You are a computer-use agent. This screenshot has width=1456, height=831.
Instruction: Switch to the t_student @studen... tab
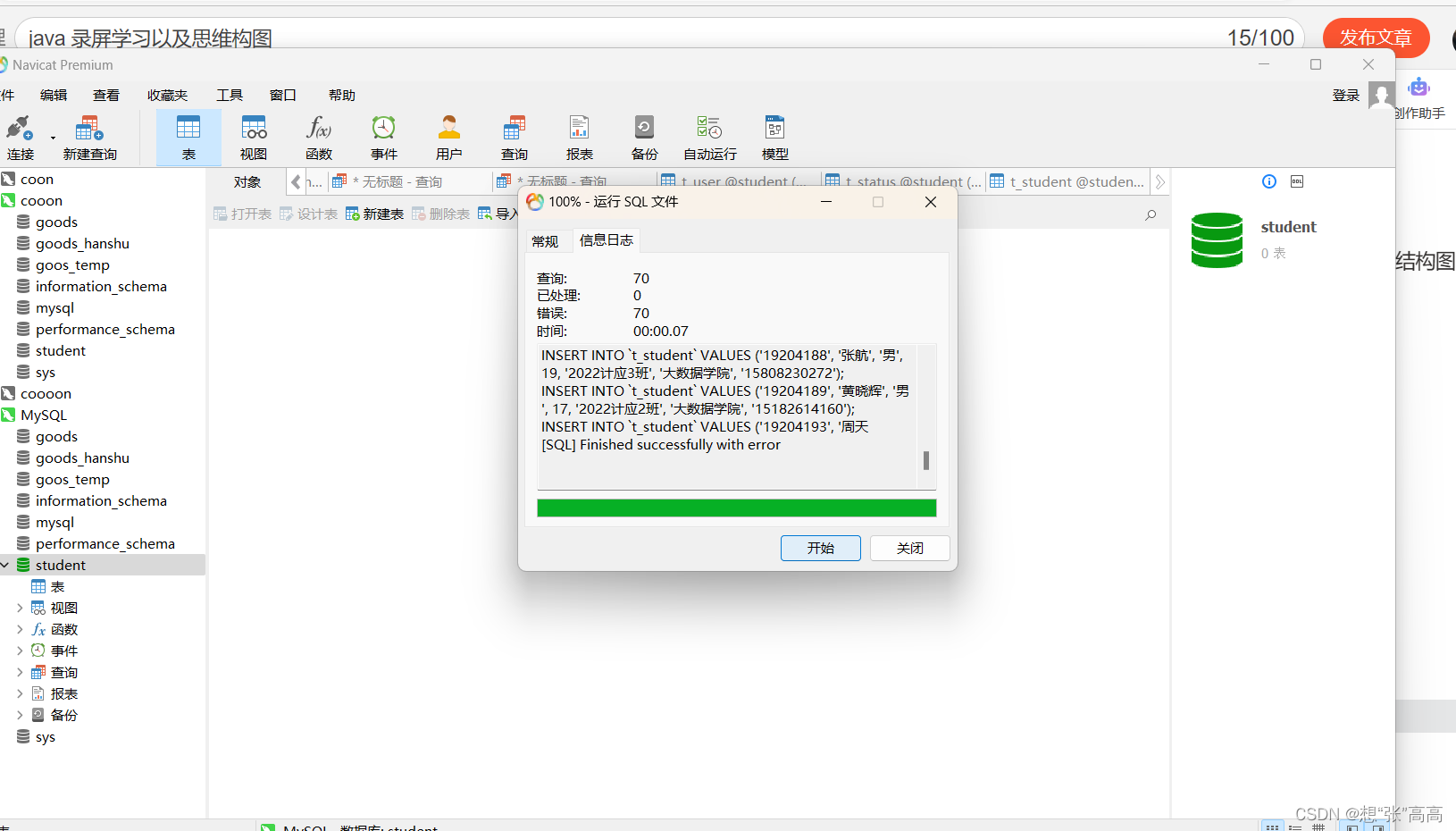(x=1067, y=181)
